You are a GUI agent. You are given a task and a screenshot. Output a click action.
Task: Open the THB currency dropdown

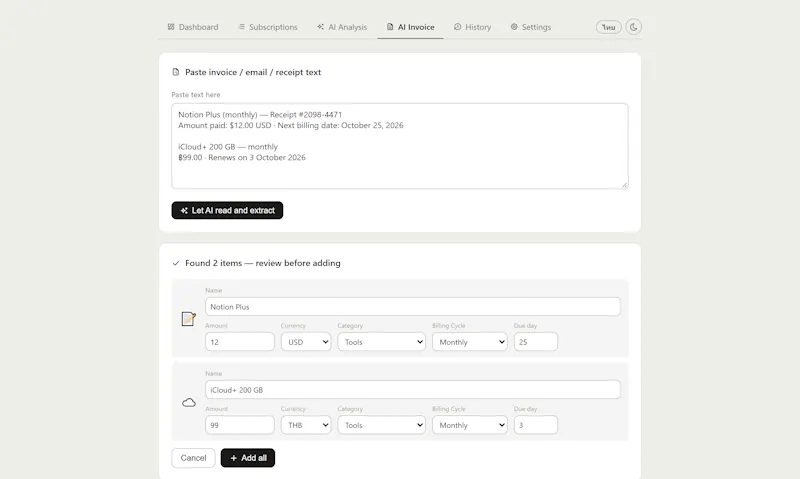tap(306, 425)
